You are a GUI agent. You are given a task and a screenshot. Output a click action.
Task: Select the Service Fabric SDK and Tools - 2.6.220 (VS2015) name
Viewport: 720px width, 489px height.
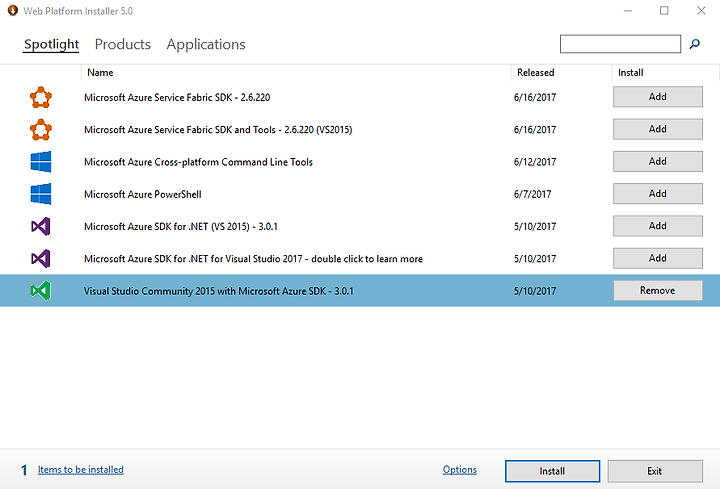[218, 130]
